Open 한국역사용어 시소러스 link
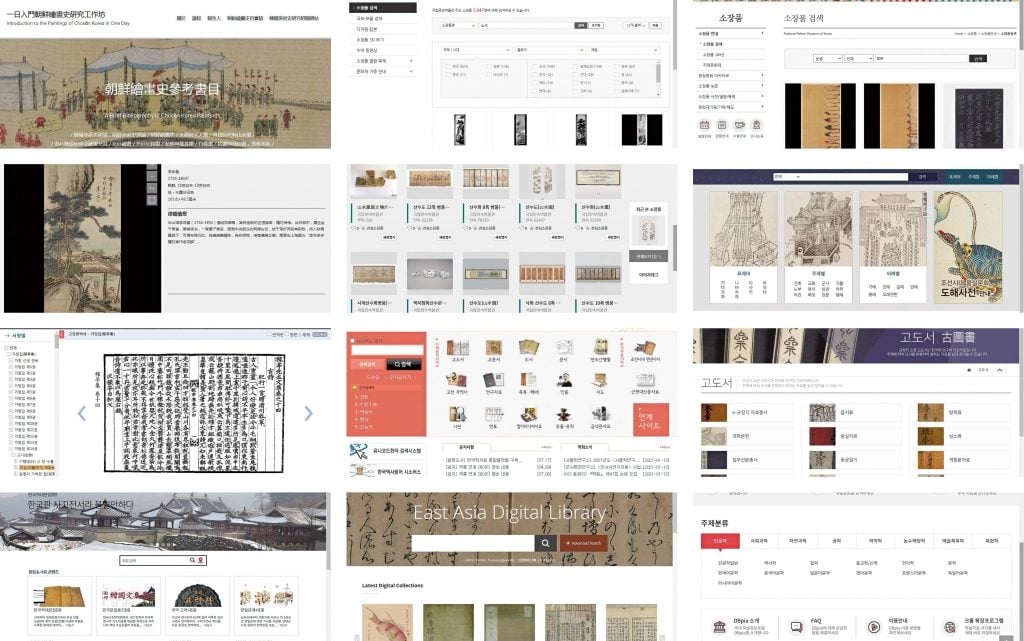The width and height of the screenshot is (1024, 641). pos(388,471)
